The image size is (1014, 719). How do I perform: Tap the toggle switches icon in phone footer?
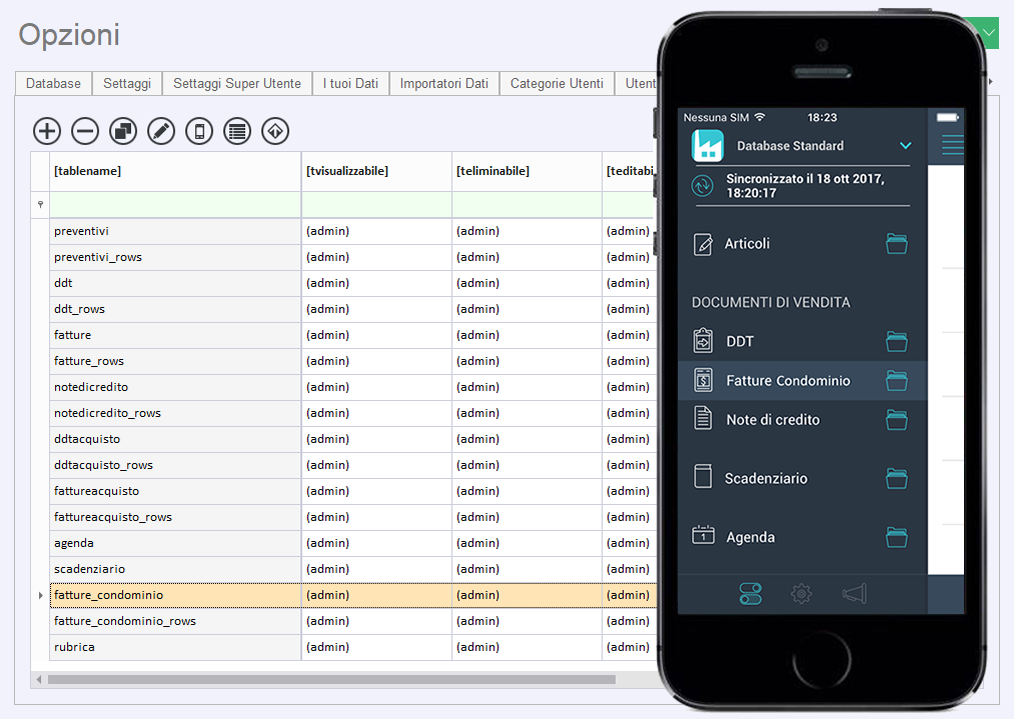(750, 594)
